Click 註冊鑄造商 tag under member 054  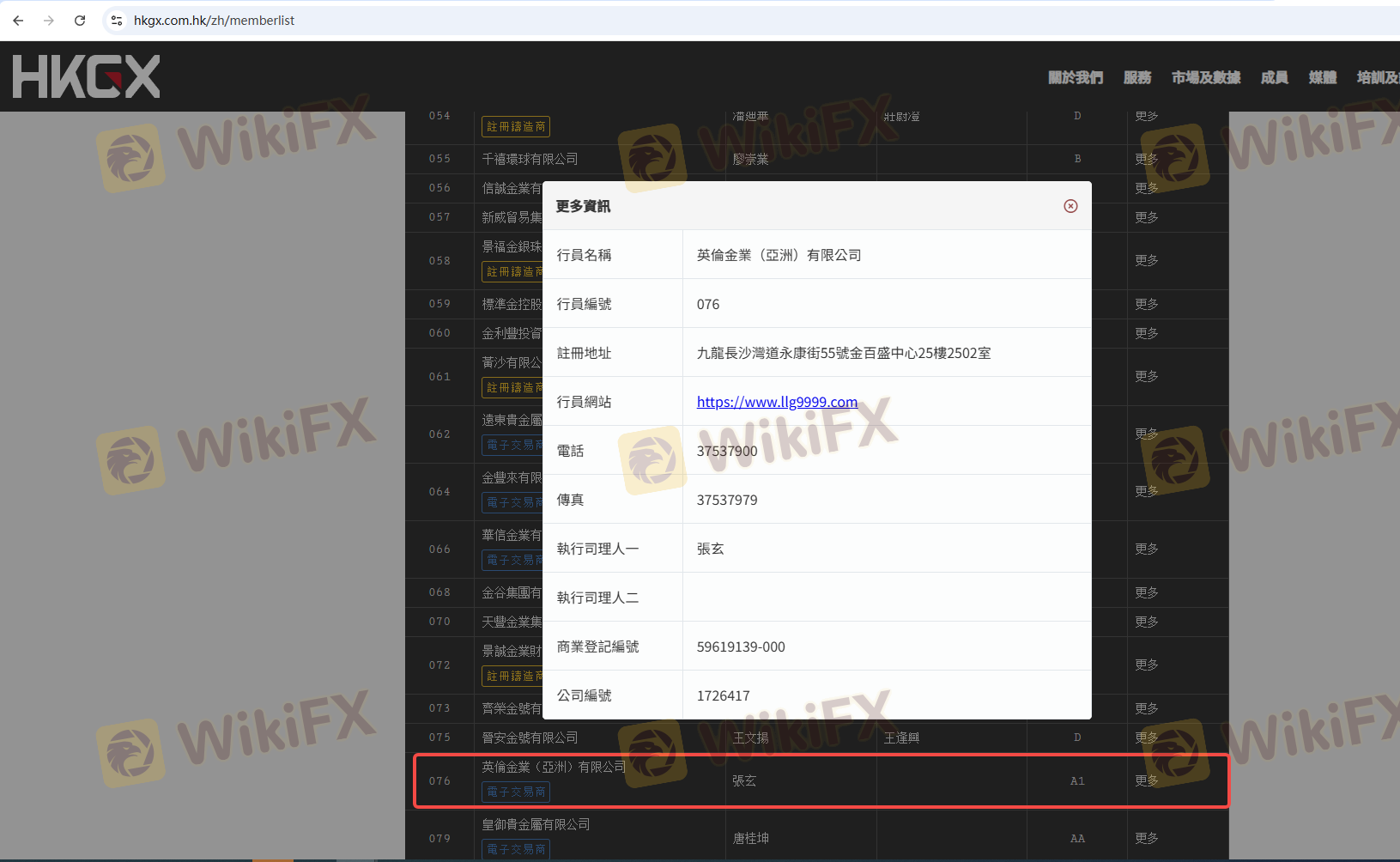point(516,127)
